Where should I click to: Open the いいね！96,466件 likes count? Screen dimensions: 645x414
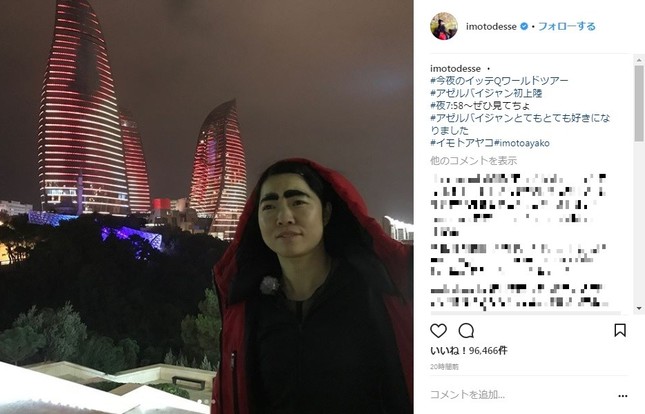pos(469,351)
